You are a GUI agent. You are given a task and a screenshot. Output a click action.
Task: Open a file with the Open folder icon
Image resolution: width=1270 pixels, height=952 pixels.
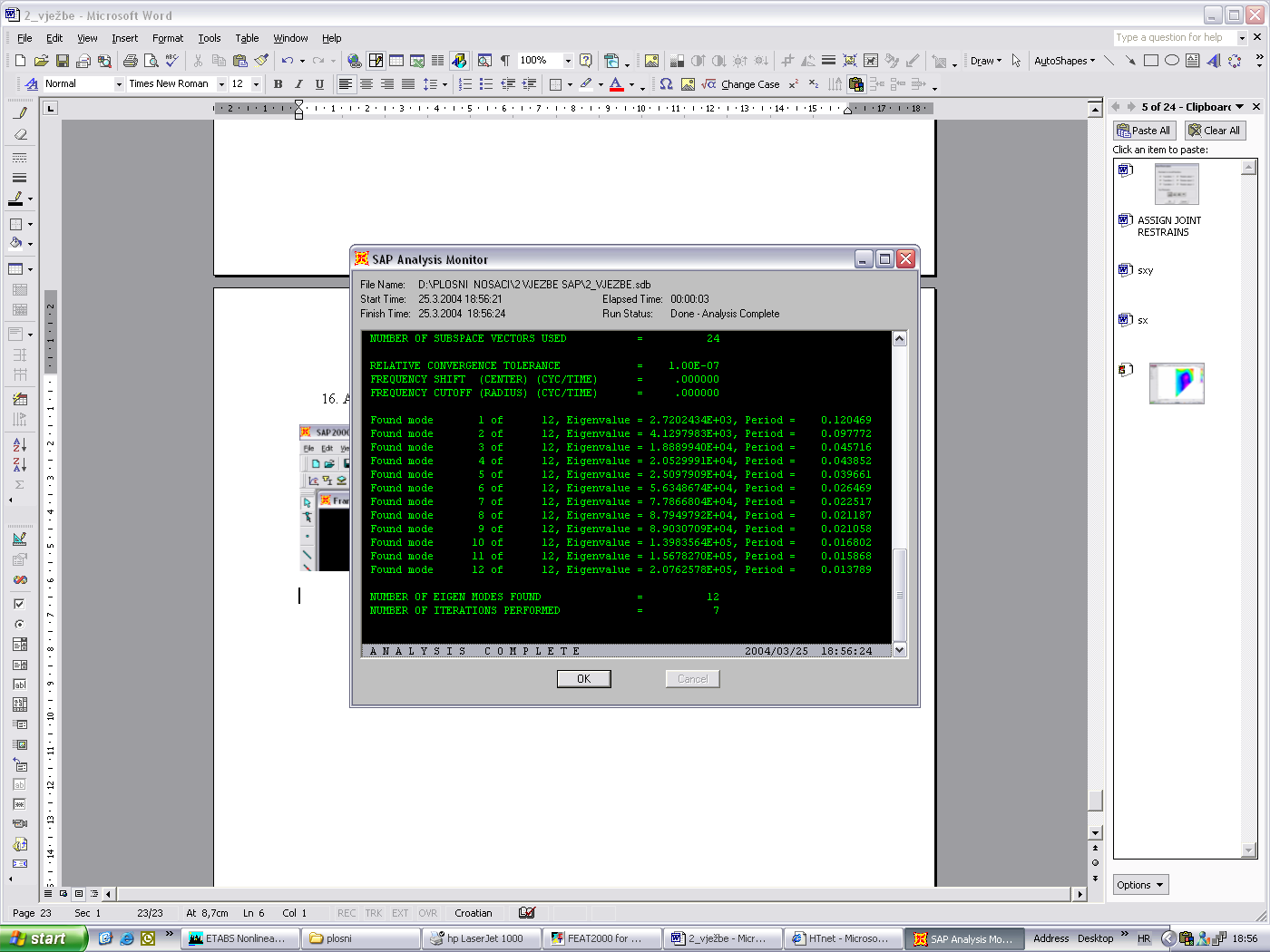pyautogui.click(x=41, y=61)
